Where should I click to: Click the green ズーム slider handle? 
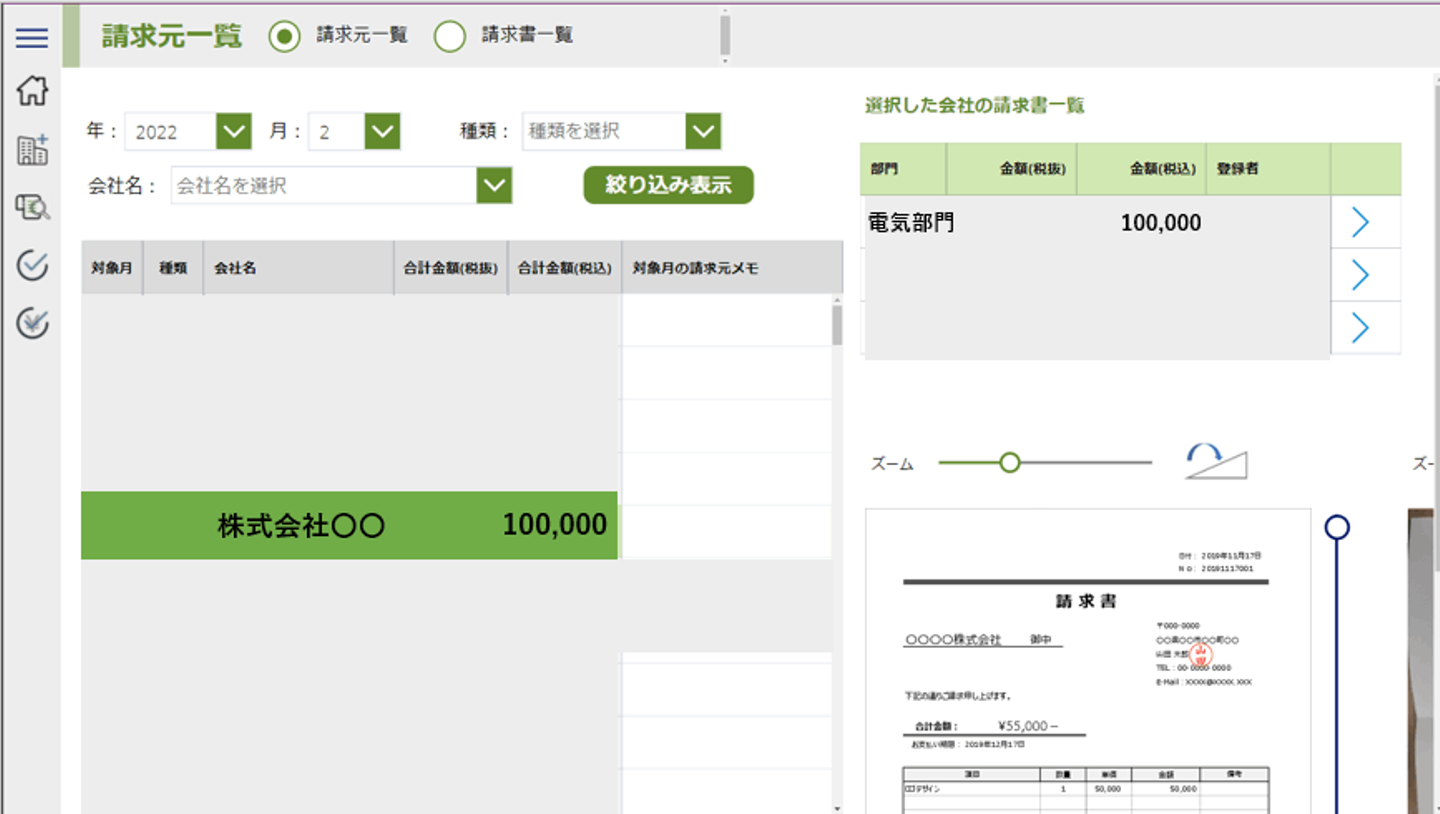point(1010,462)
